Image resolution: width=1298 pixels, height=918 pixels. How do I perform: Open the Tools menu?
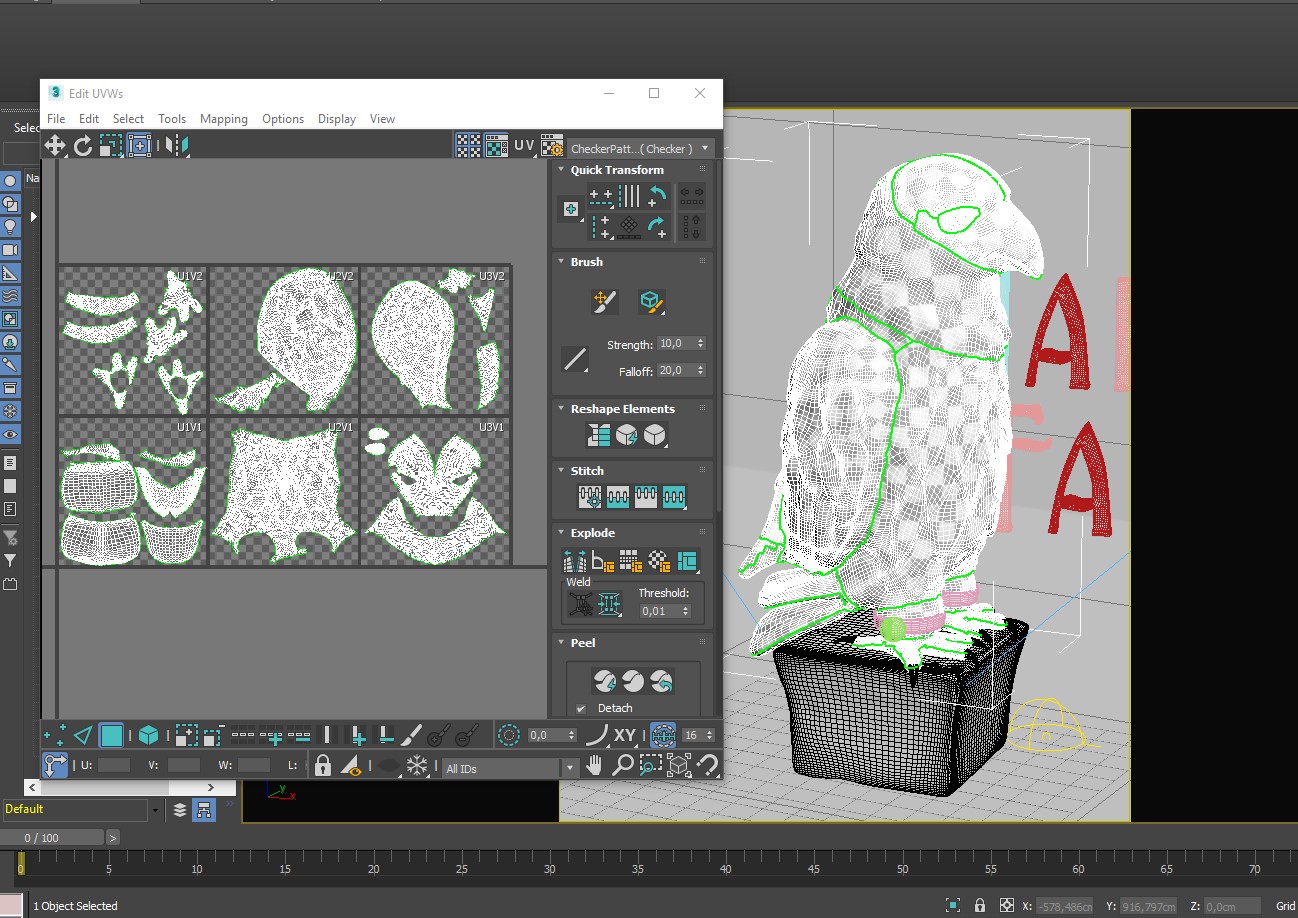(172, 118)
